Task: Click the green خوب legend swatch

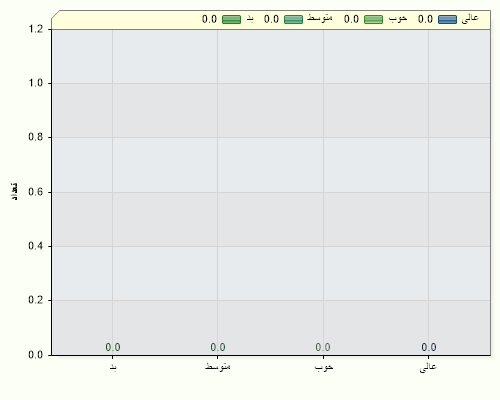Action: point(373,19)
